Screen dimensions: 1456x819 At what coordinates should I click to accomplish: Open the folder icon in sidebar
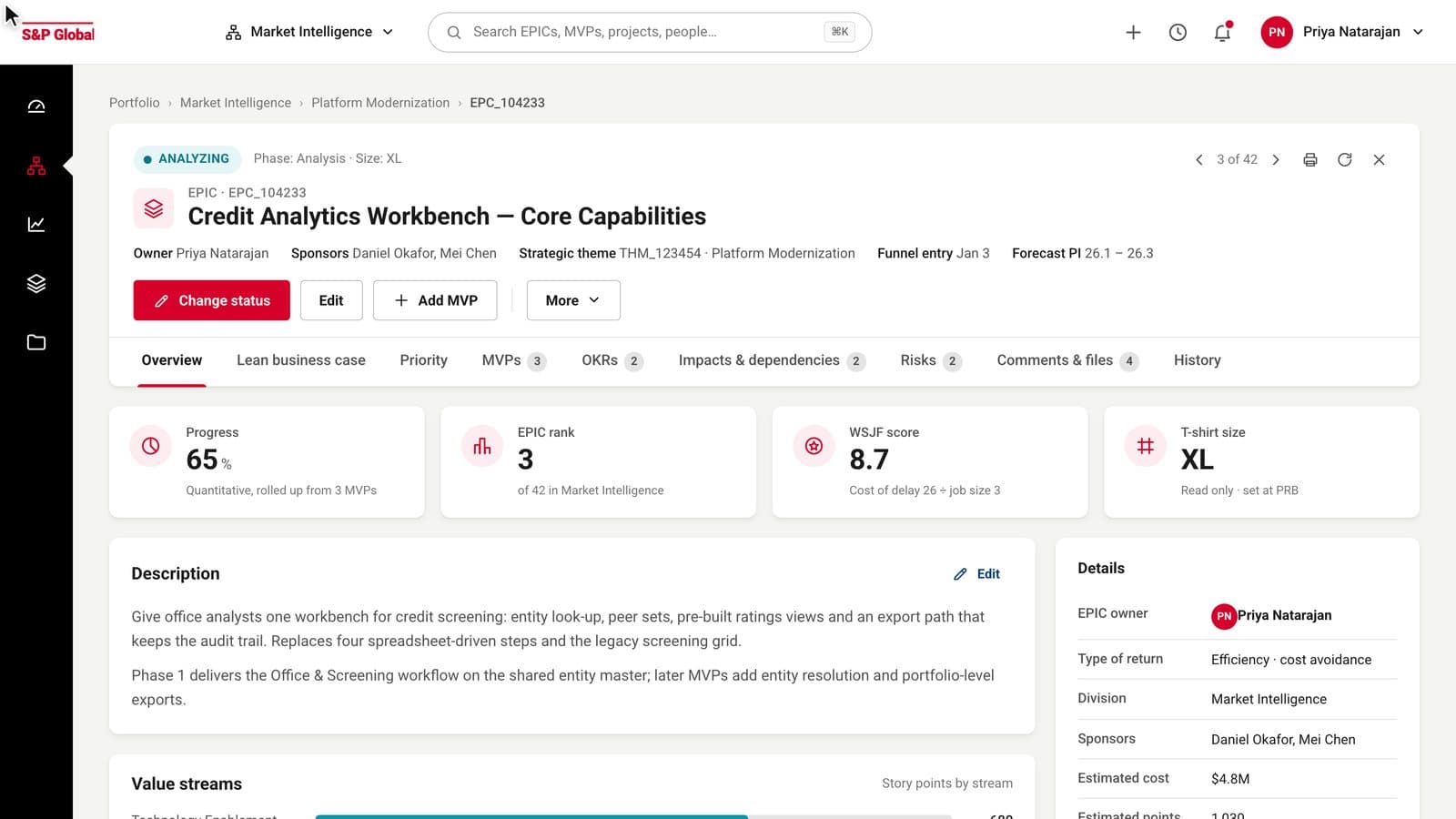[x=36, y=342]
